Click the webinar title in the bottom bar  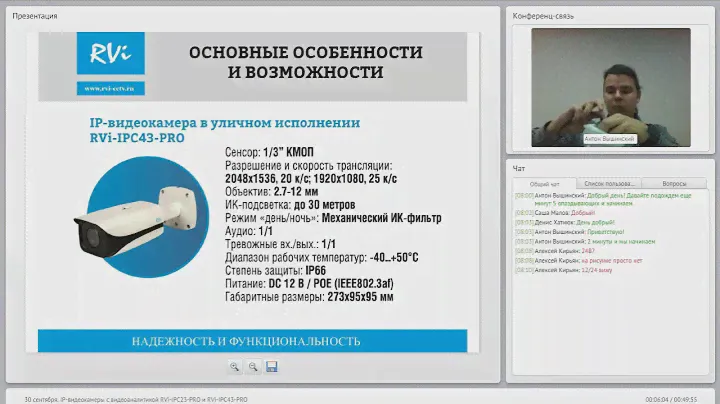(x=135, y=398)
